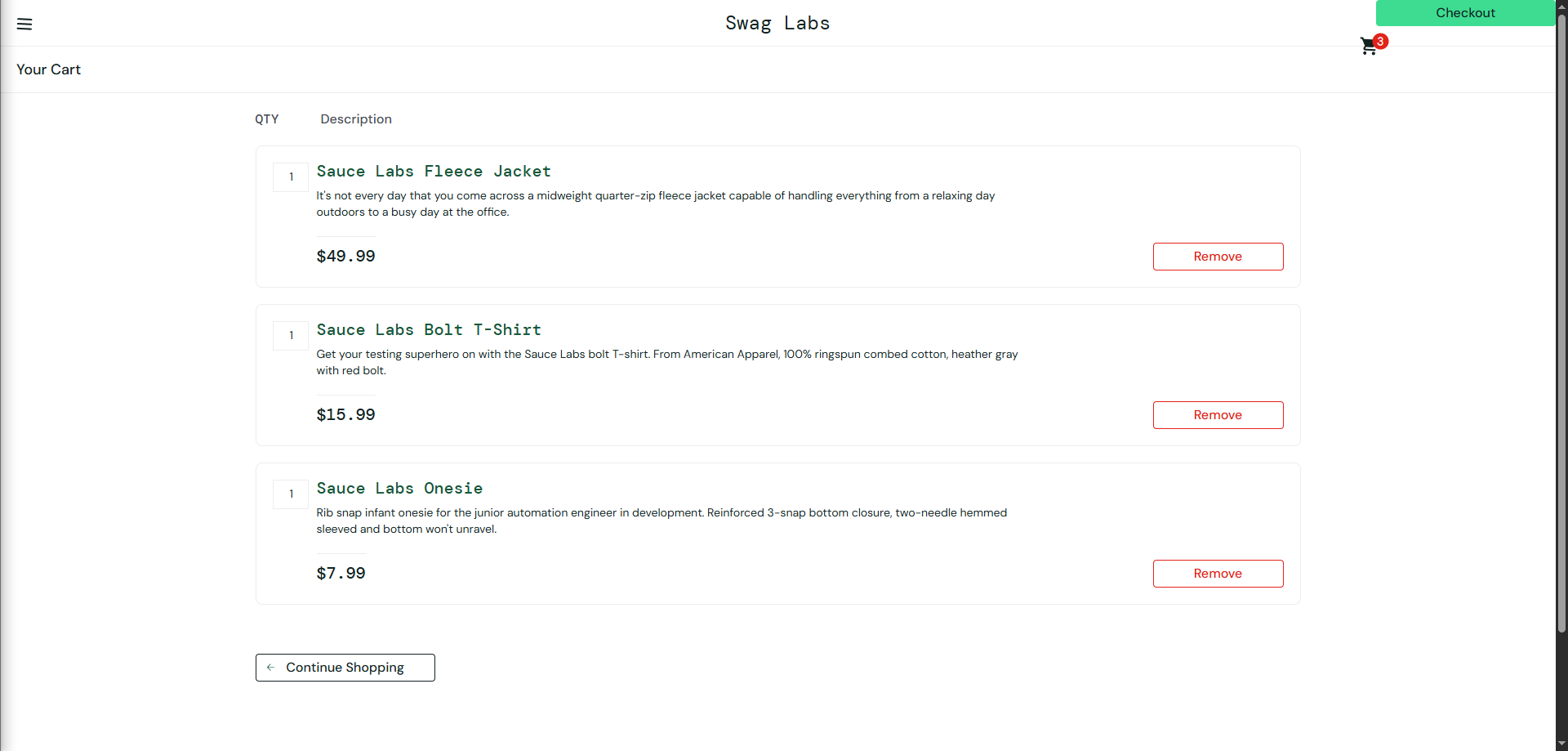Screen dimensions: 1568x751
Task: Click the Onesie quantity box
Action: [291, 494]
